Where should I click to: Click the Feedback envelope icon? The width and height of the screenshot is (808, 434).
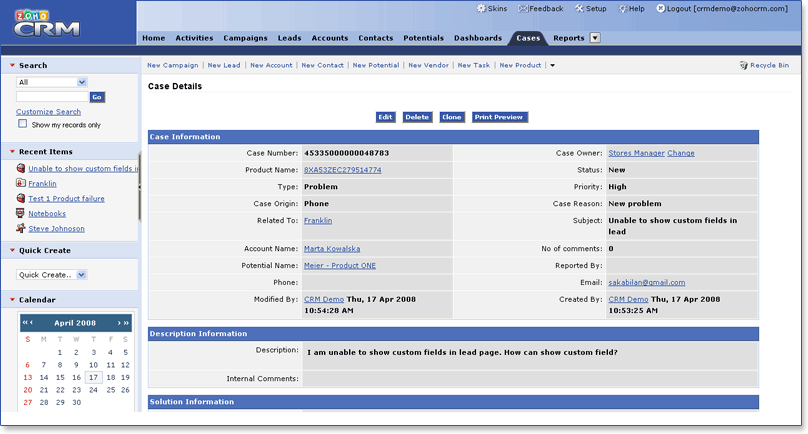(x=523, y=8)
